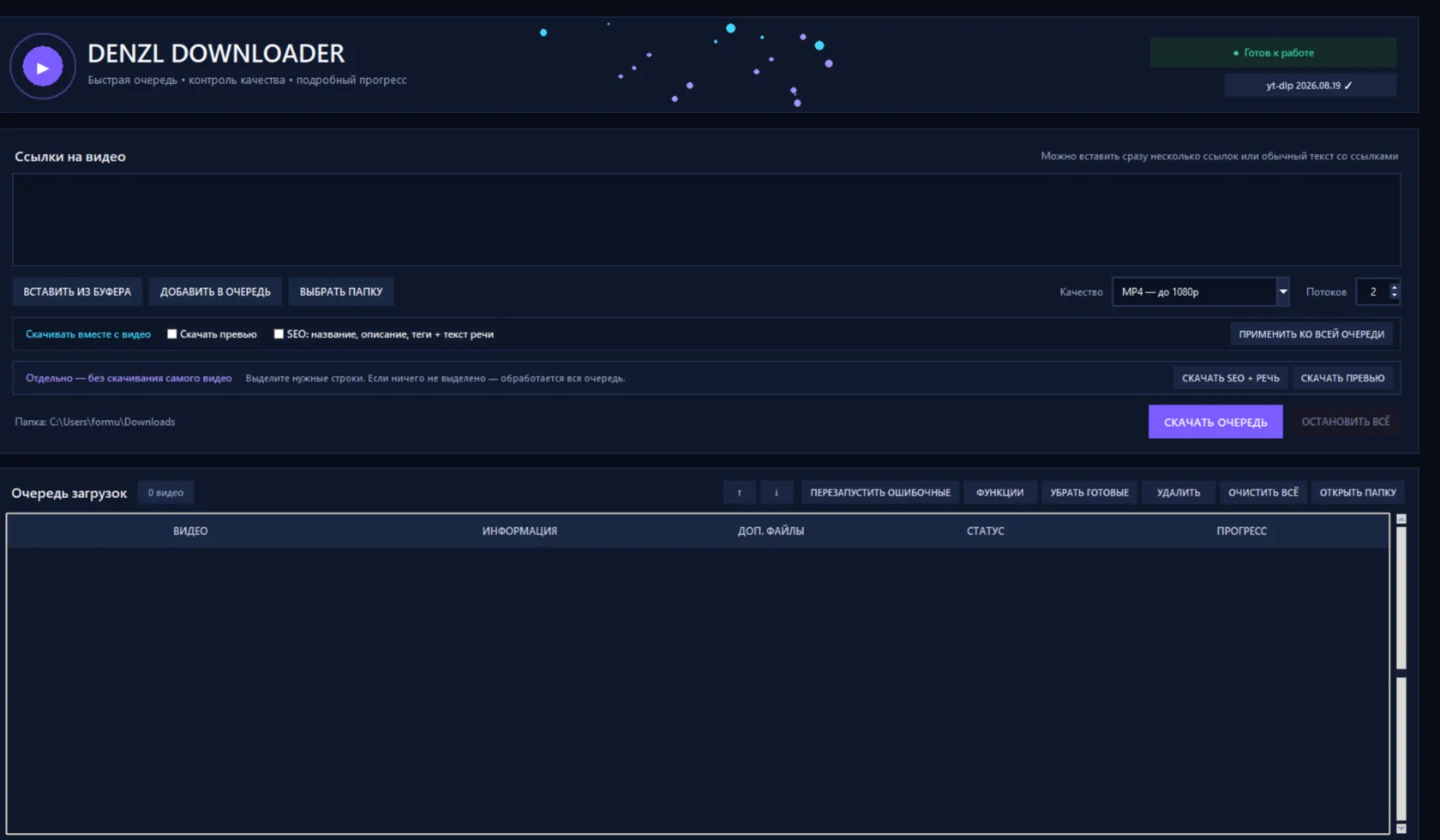Move selected item down with arrow button

click(777, 492)
